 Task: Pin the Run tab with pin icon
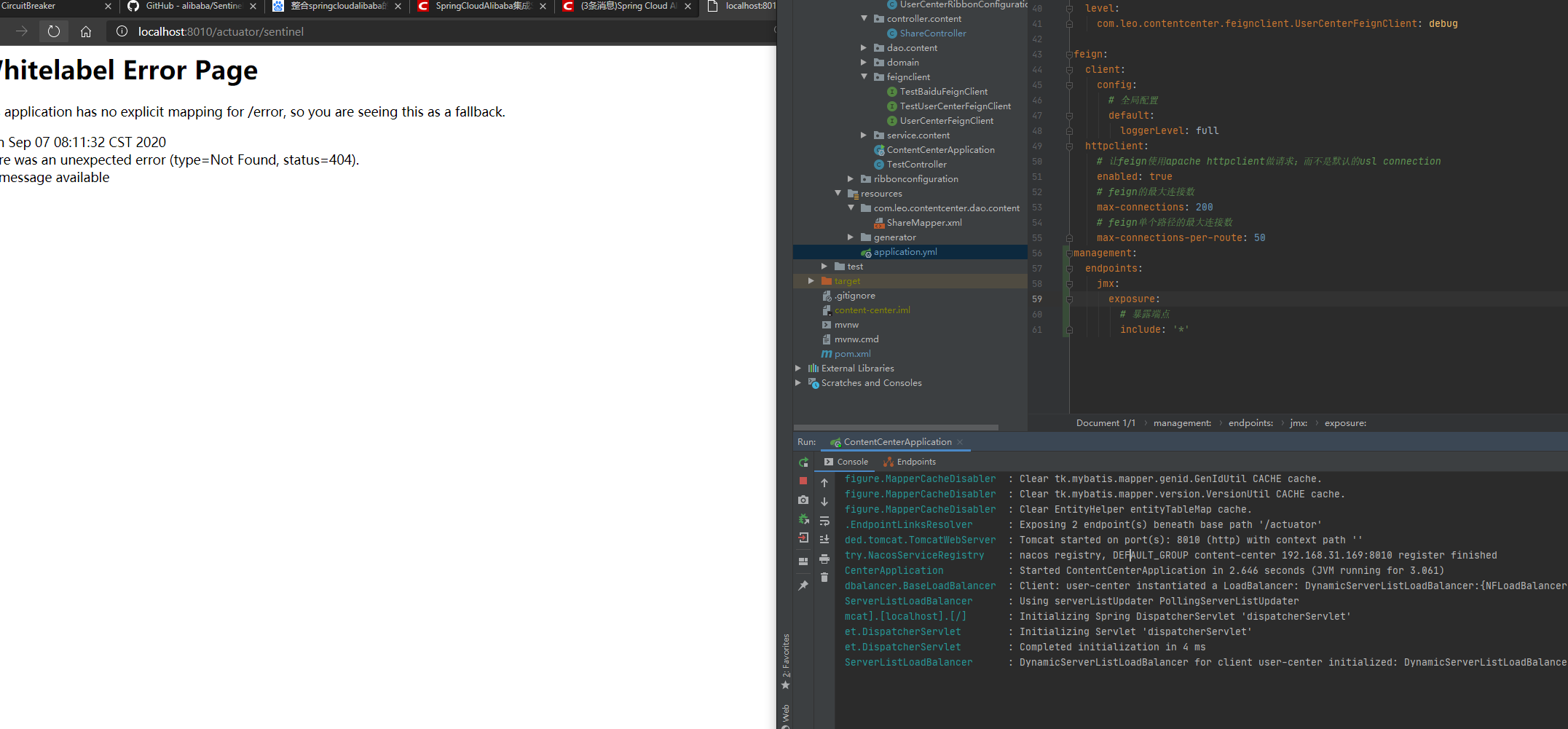[803, 586]
